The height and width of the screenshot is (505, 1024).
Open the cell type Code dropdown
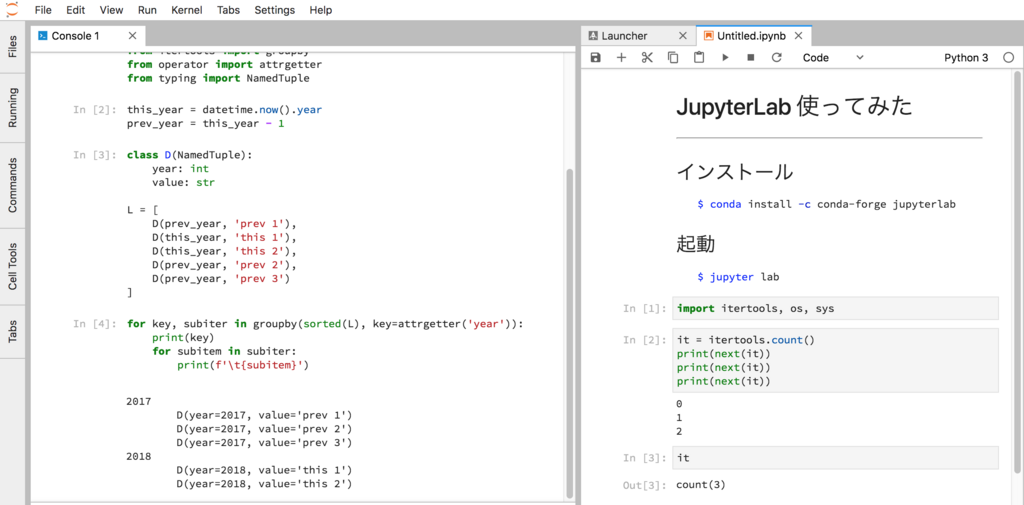833,57
